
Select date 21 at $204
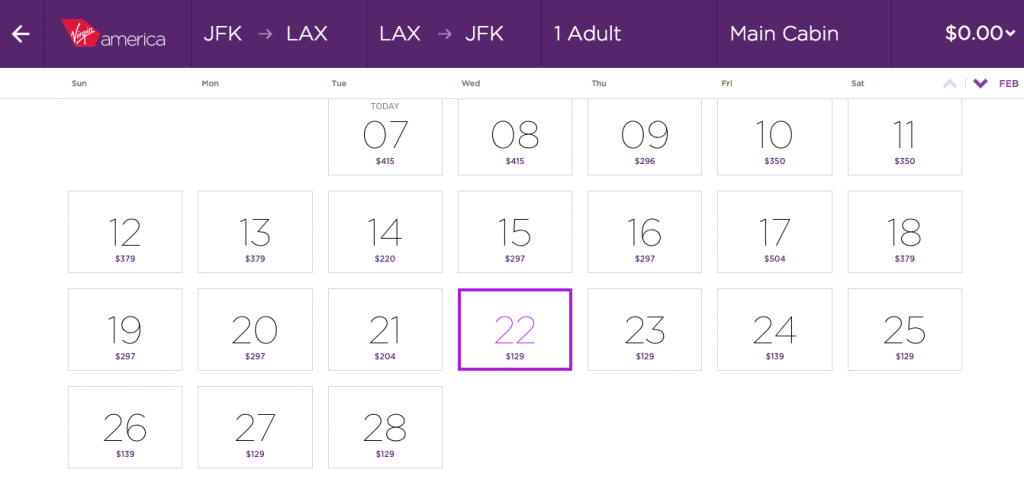click(x=385, y=330)
